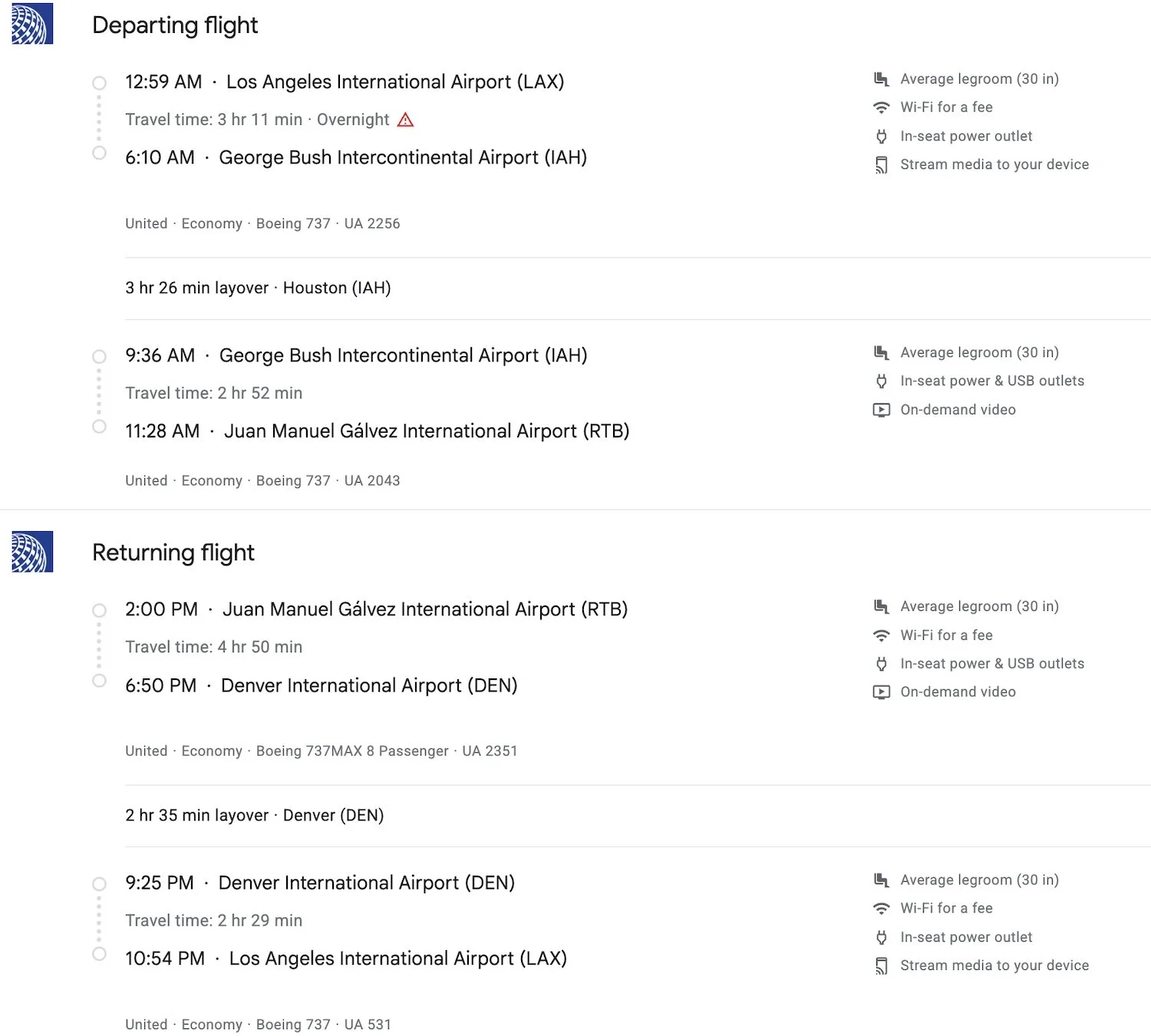Click the 3 hr 26 min layover Houston row
The width and height of the screenshot is (1151, 1036).
pyautogui.click(x=638, y=288)
